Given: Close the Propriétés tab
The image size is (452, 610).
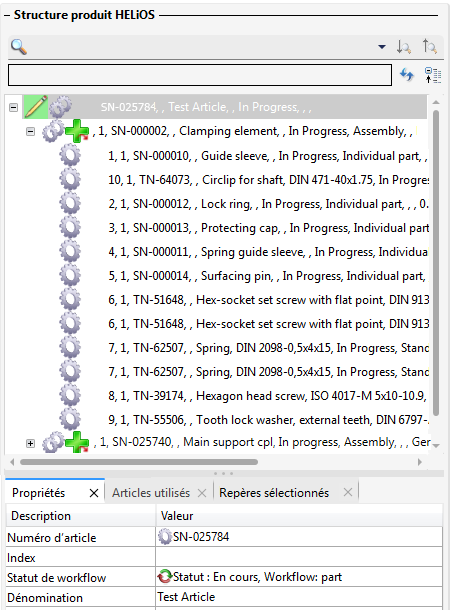Looking at the screenshot, I should click(x=94, y=493).
